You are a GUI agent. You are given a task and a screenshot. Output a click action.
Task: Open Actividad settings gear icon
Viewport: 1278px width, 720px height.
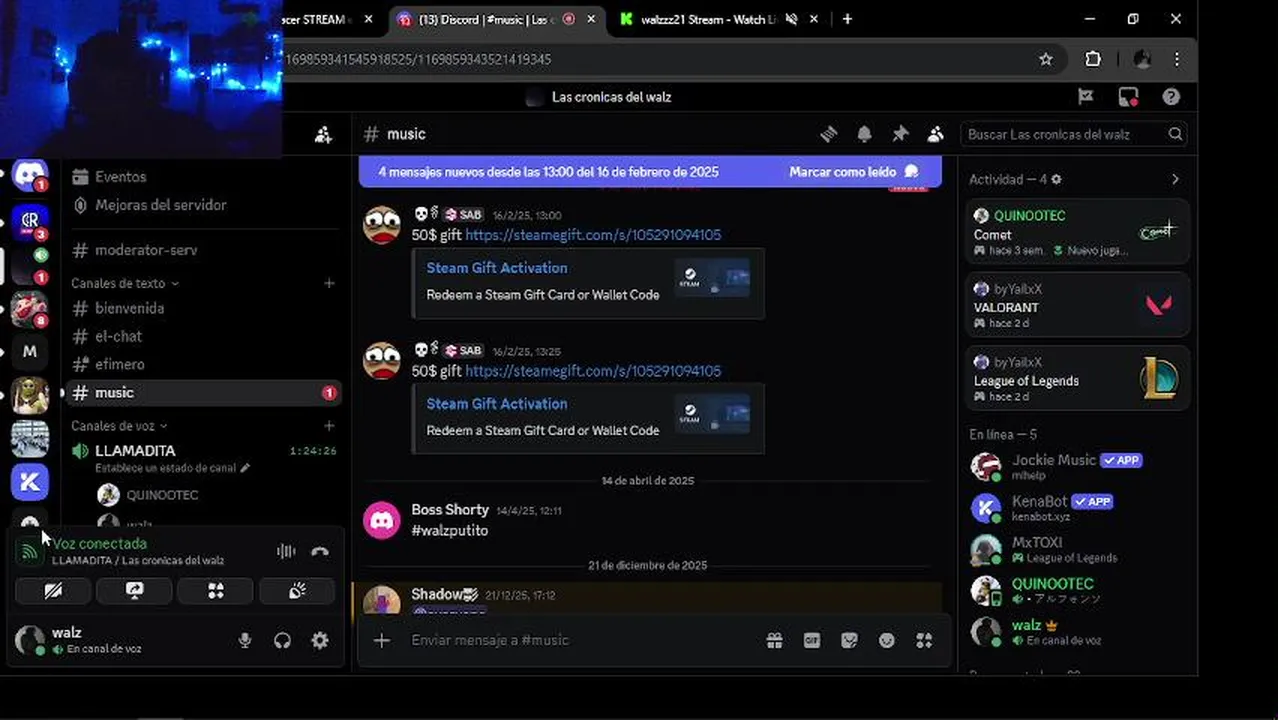(x=1056, y=179)
